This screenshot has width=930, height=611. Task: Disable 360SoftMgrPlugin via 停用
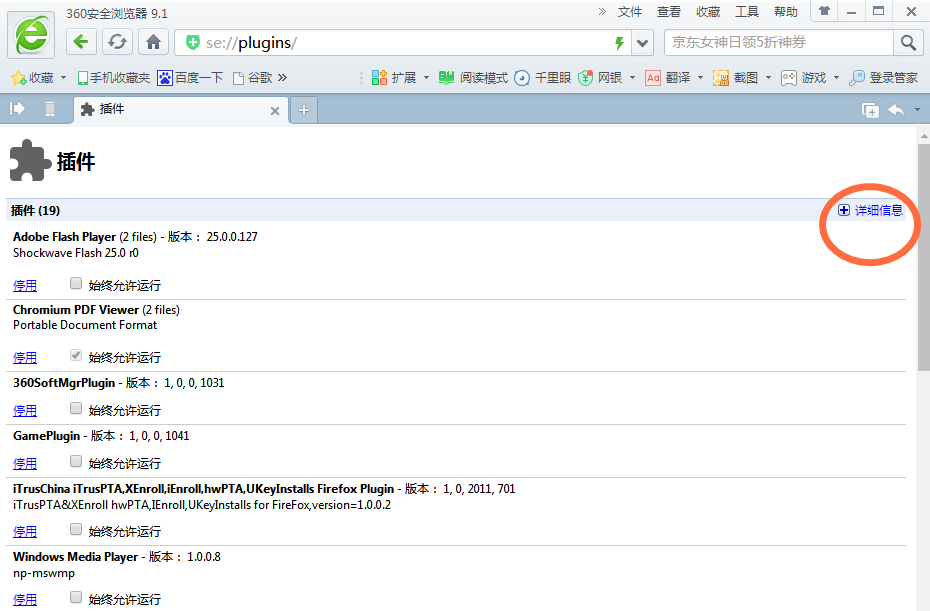tap(25, 410)
